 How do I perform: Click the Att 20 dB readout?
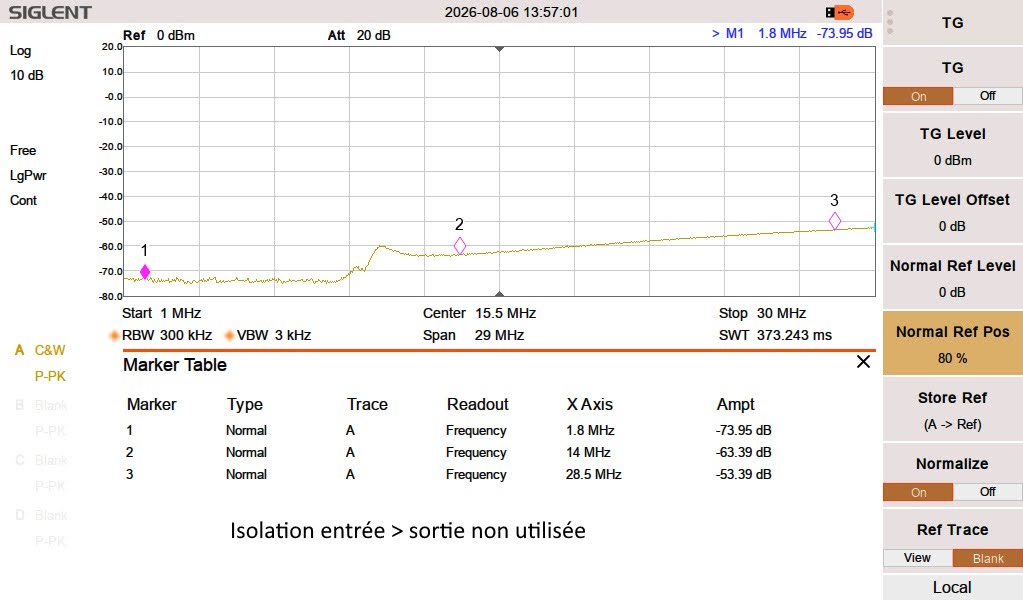(x=359, y=35)
